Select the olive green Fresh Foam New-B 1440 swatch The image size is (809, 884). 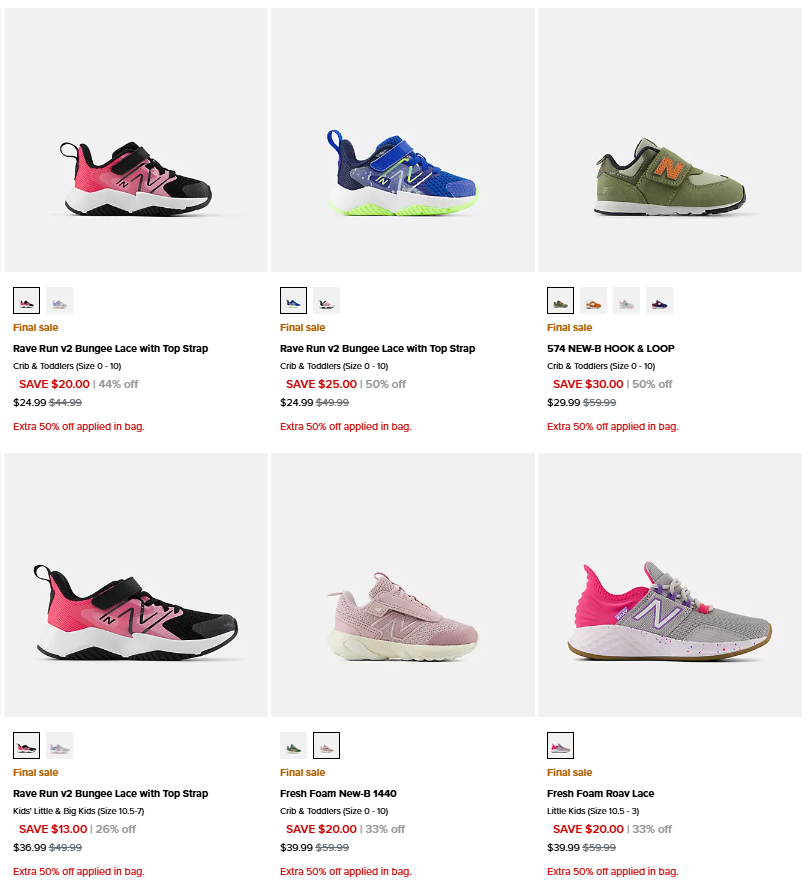coord(293,745)
